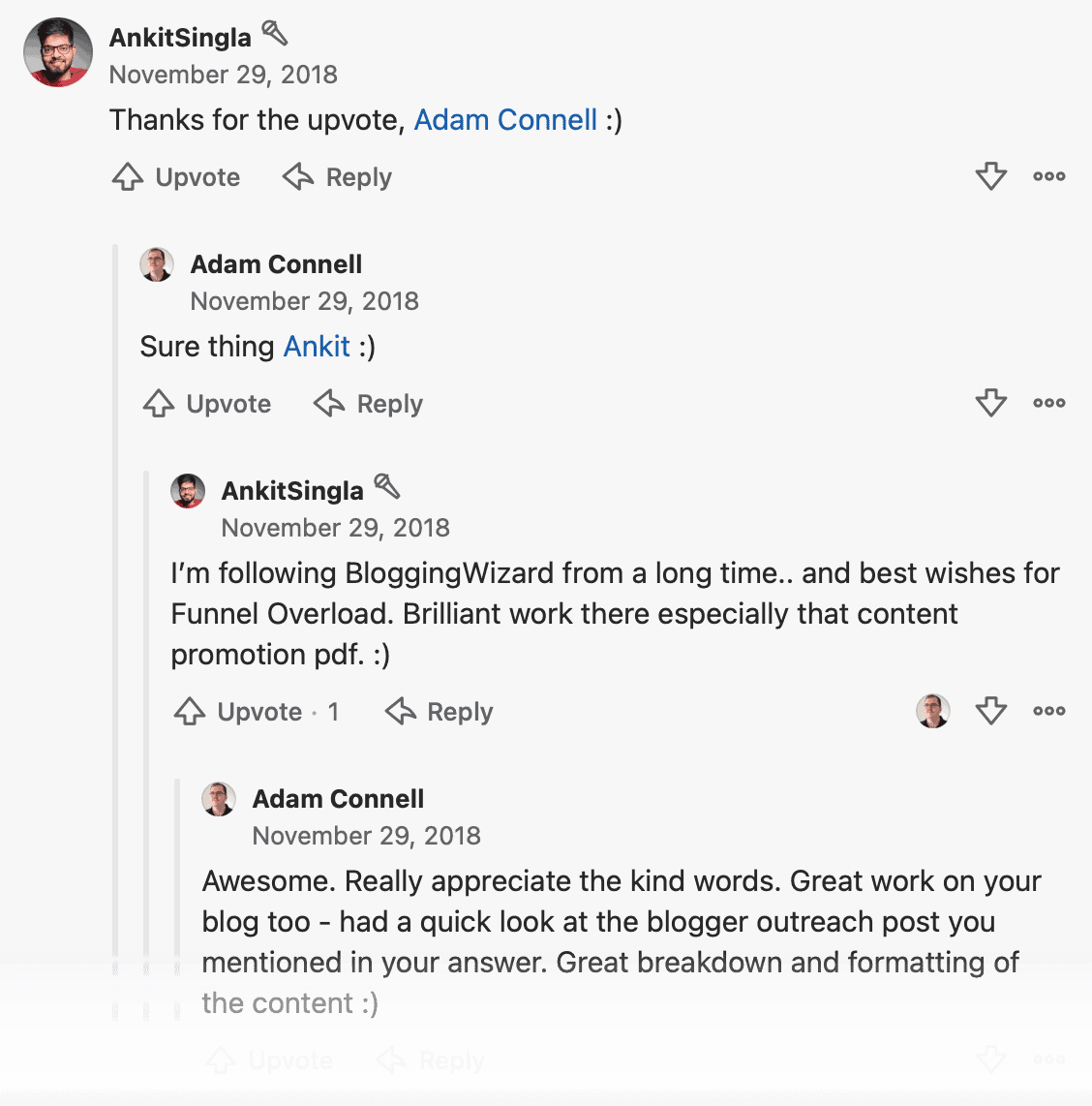This screenshot has height=1106, width=1092.
Task: Open the Adam Connell profile link
Action: point(504,119)
